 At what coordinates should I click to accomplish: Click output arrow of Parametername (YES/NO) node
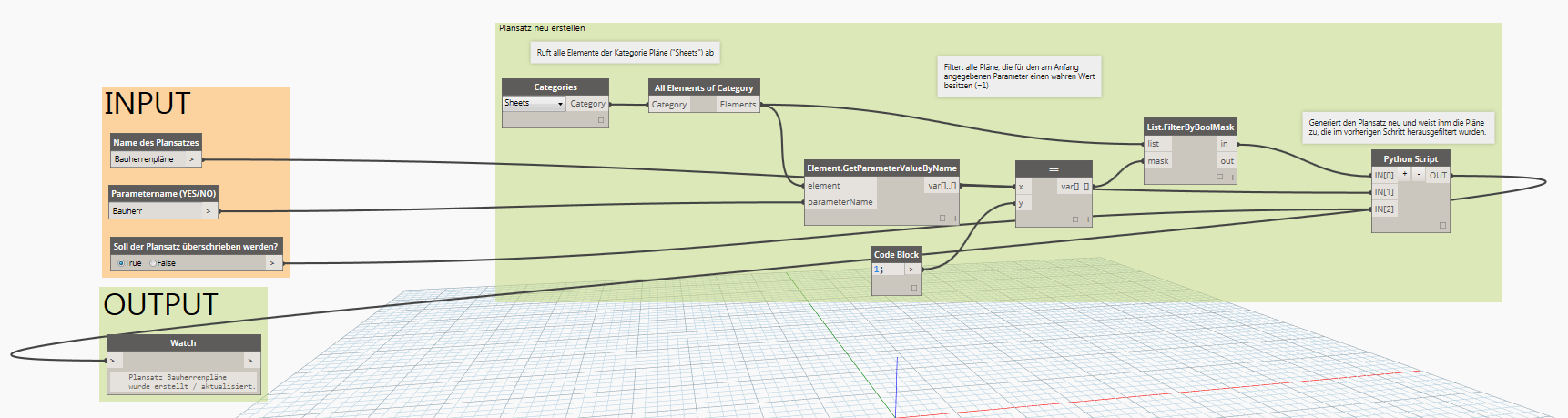(209, 211)
